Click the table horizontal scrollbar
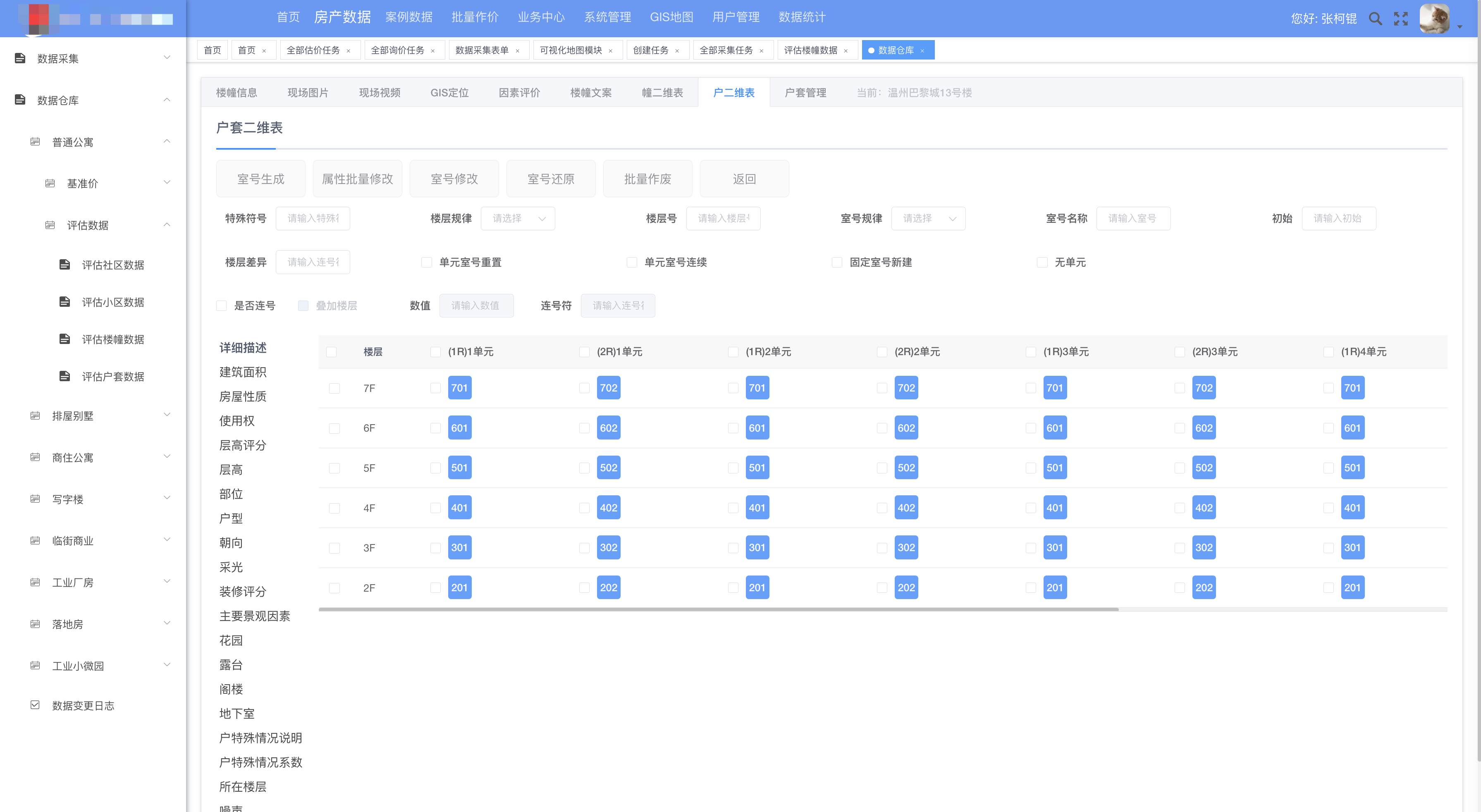Viewport: 1481px width, 812px height. pyautogui.click(x=719, y=609)
